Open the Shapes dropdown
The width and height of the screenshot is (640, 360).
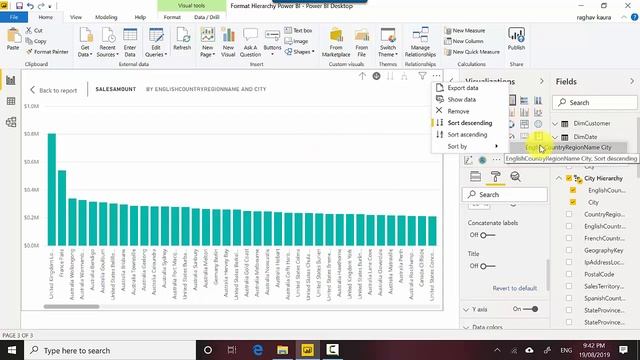[x=300, y=52]
